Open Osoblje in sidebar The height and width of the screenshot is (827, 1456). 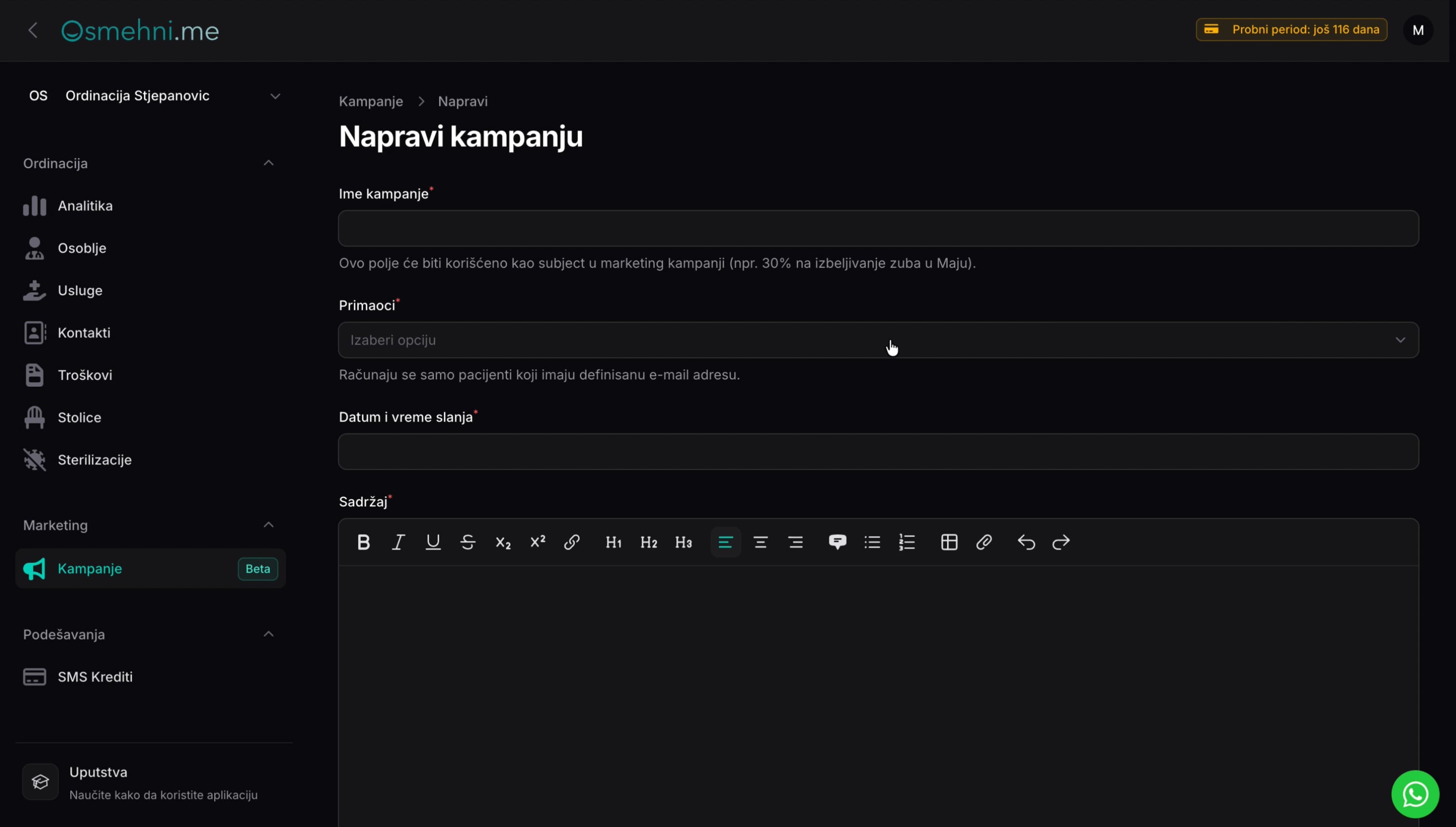pyautogui.click(x=150, y=248)
